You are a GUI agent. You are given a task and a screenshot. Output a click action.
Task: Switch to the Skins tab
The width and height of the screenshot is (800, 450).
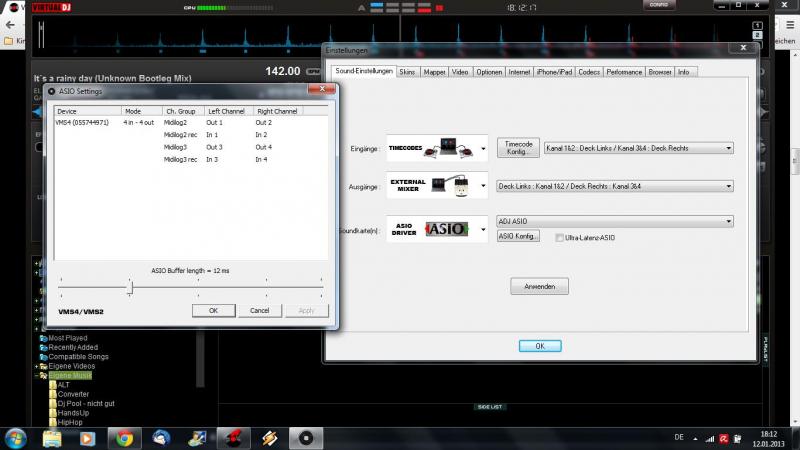[407, 72]
